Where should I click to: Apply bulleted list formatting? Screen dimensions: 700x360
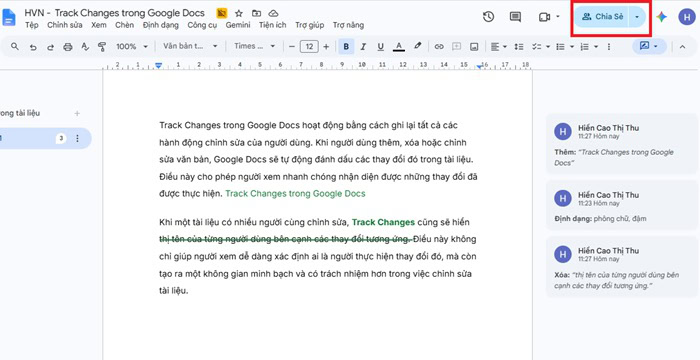pos(560,46)
